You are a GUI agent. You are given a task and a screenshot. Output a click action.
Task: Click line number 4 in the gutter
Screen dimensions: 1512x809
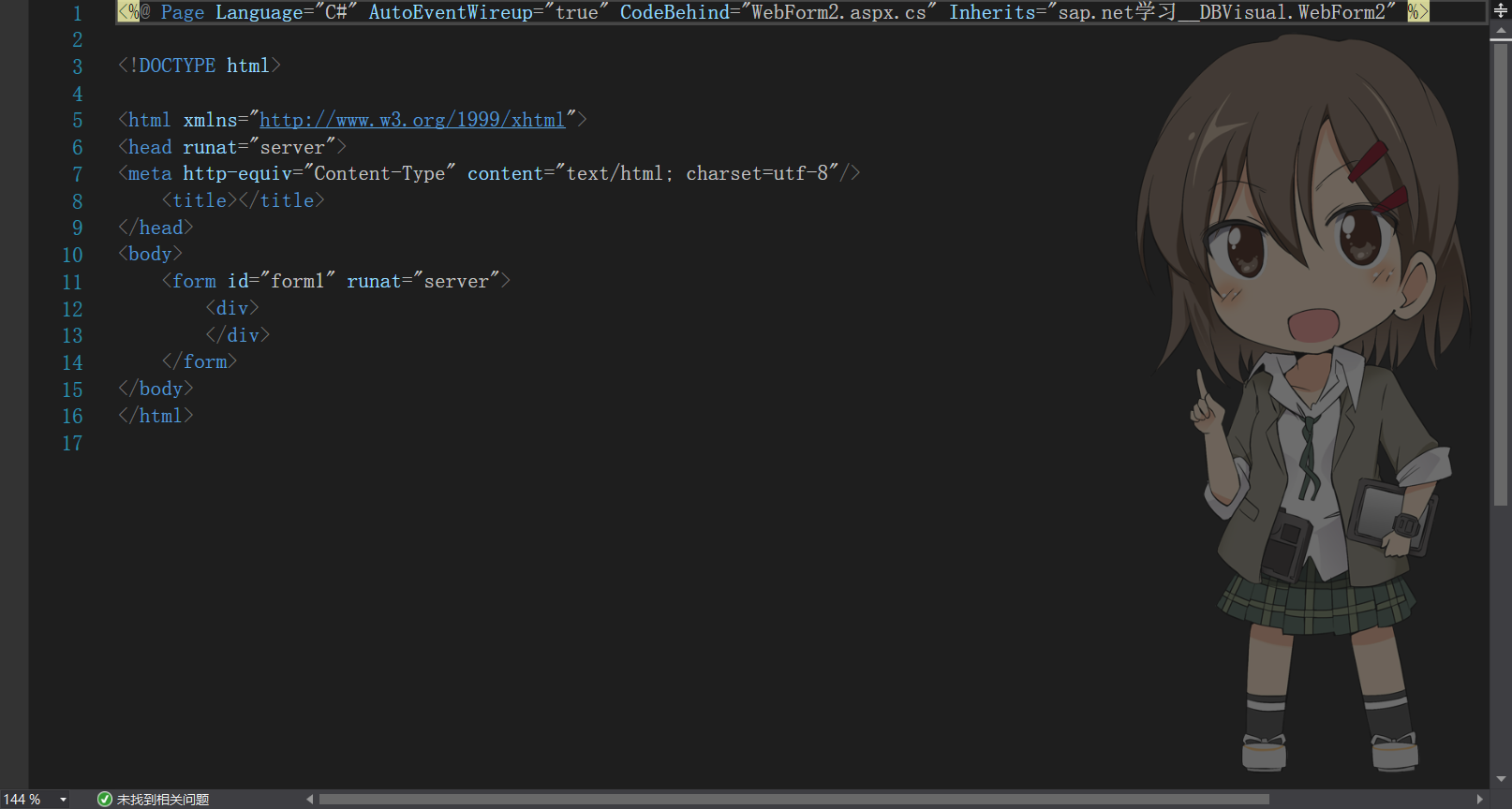click(x=78, y=94)
